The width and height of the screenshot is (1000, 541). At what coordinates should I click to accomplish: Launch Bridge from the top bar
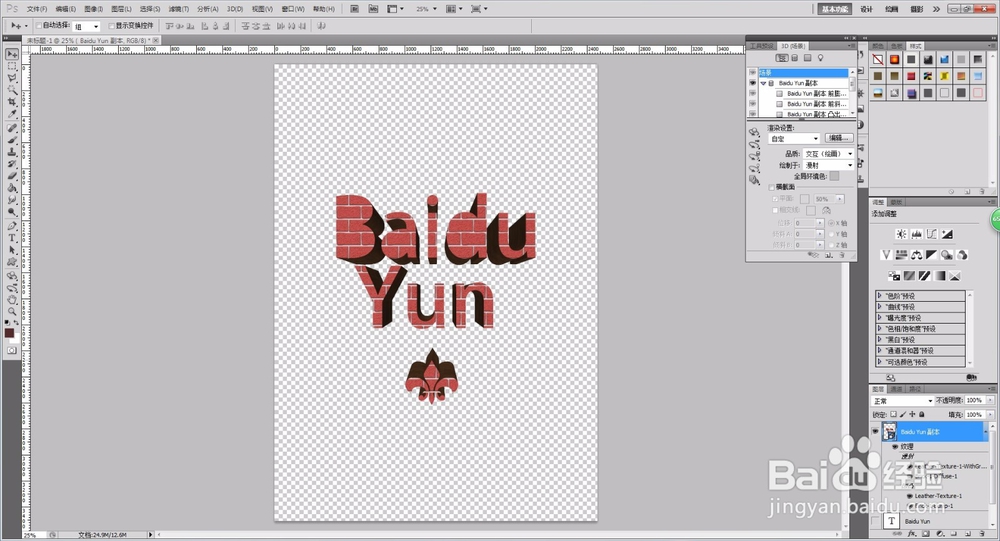pyautogui.click(x=355, y=9)
